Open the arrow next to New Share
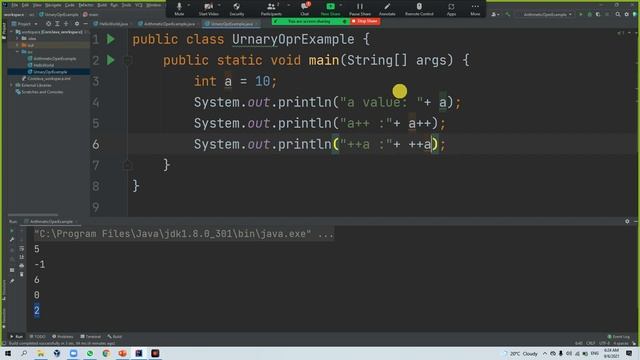This screenshot has height=360, width=640. (x=341, y=5)
